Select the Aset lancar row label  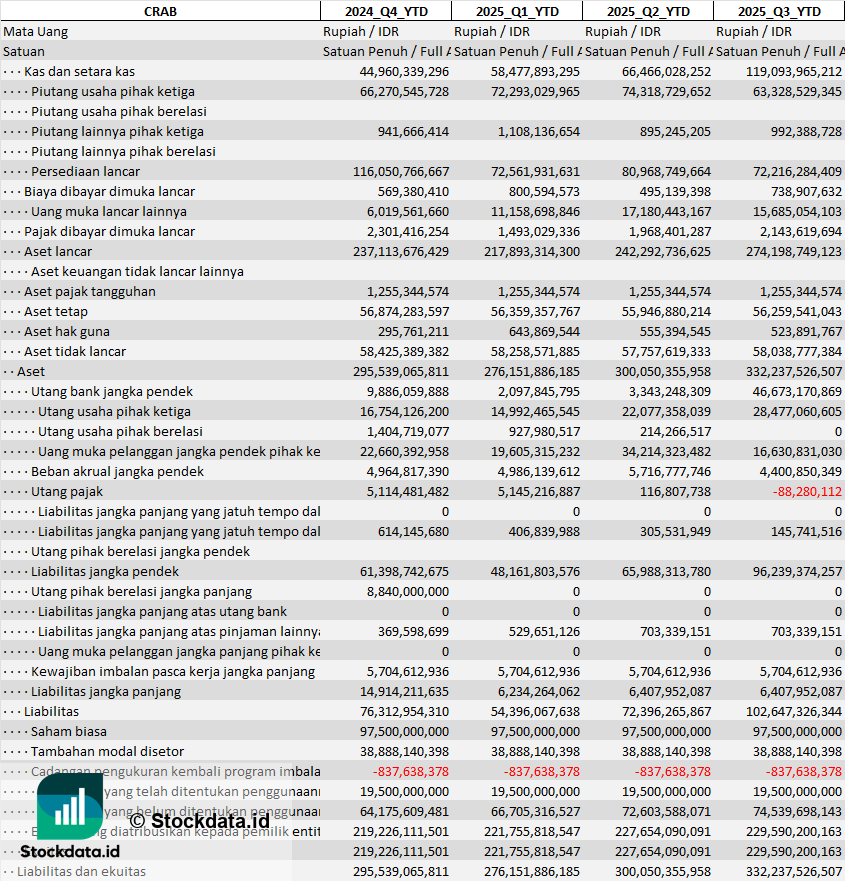[58, 251]
